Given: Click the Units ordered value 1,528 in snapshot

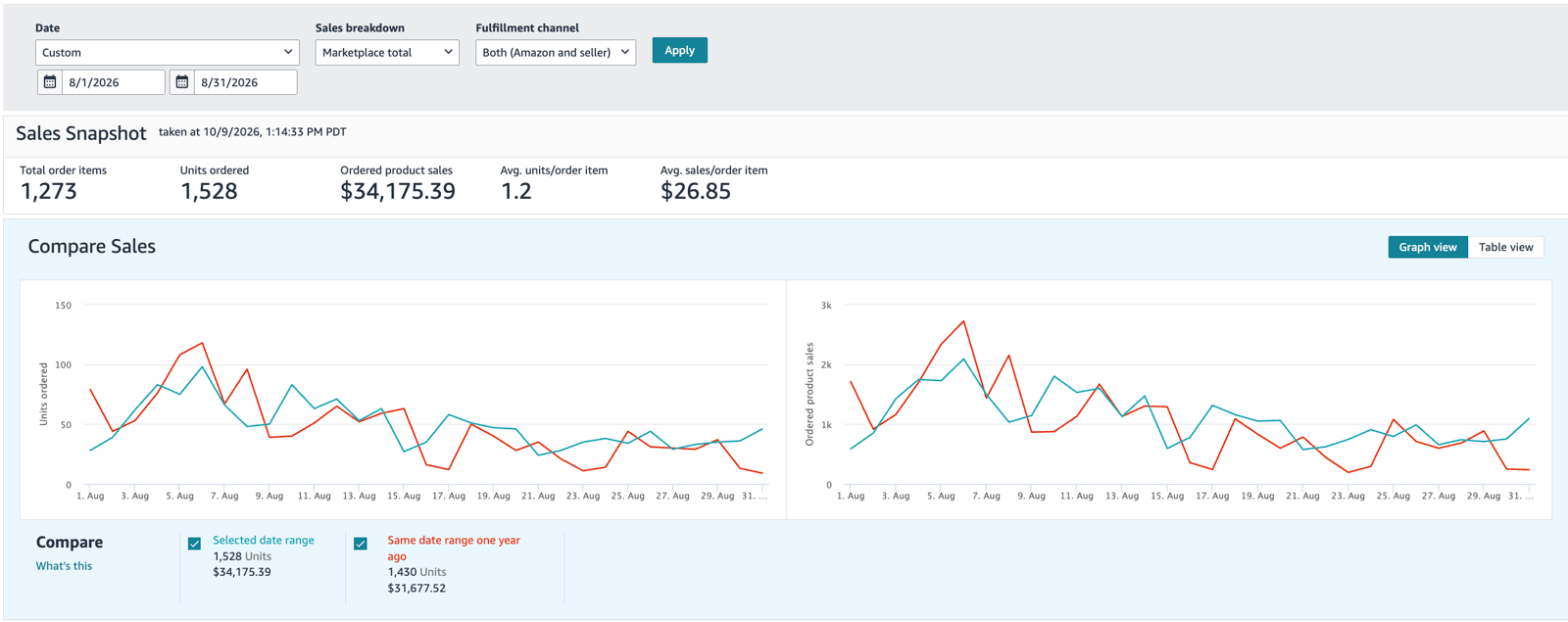Looking at the screenshot, I should point(209,191).
